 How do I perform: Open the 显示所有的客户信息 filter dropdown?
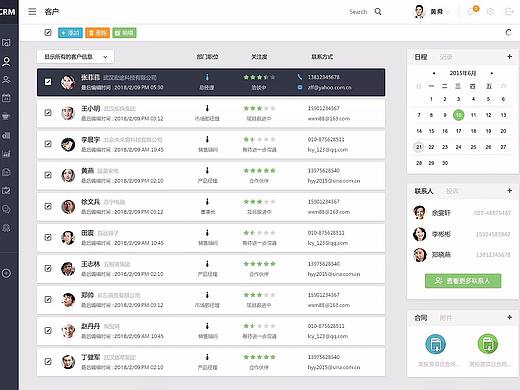click(x=75, y=57)
